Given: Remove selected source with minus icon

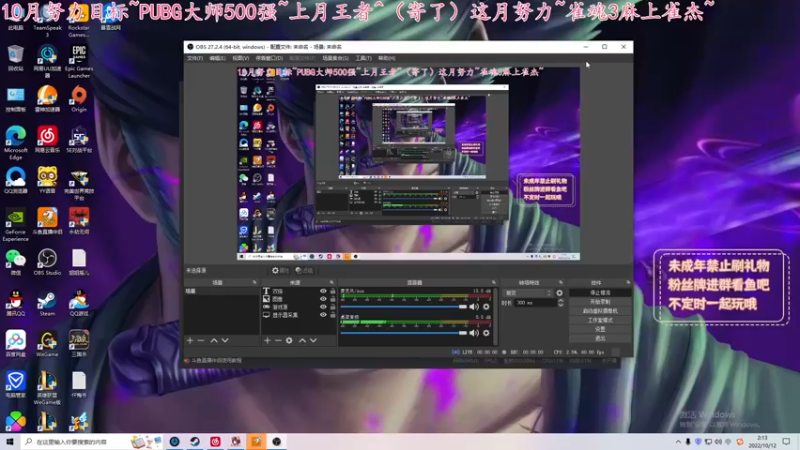Looking at the screenshot, I should [x=278, y=340].
